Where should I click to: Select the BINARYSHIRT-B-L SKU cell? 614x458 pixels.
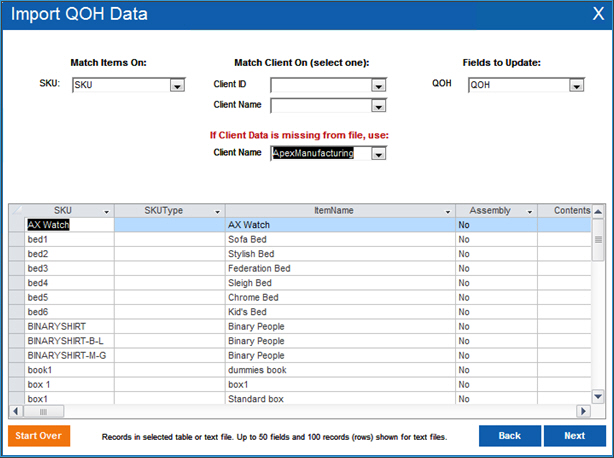pyautogui.click(x=69, y=341)
